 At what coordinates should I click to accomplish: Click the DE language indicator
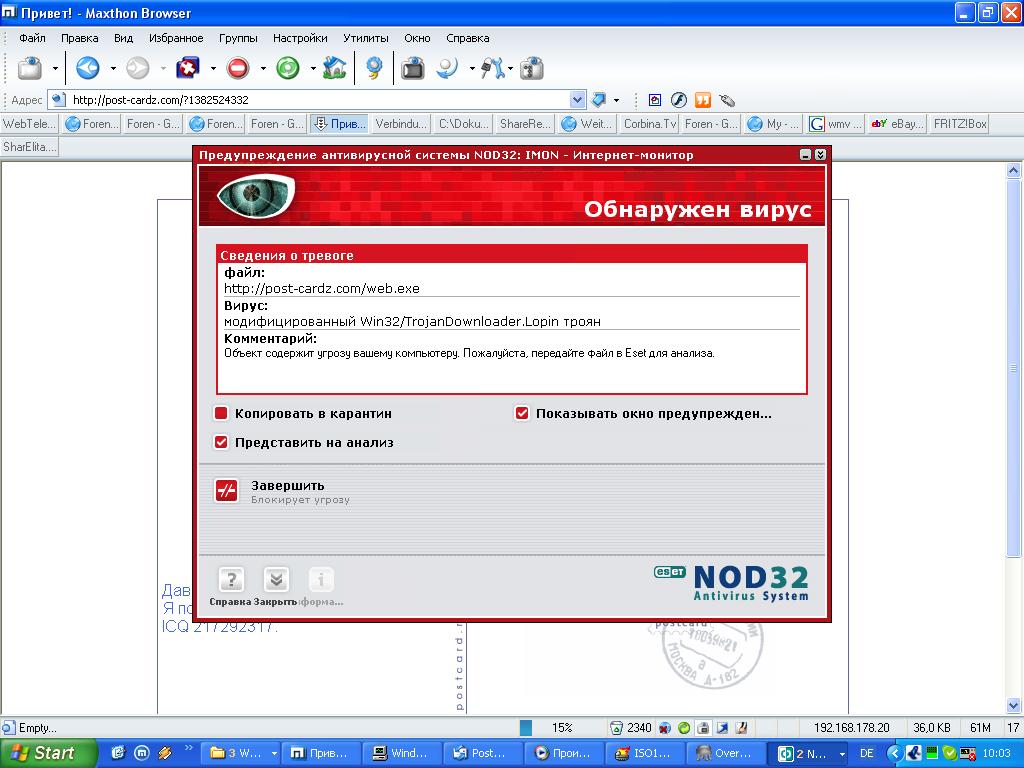click(x=867, y=753)
